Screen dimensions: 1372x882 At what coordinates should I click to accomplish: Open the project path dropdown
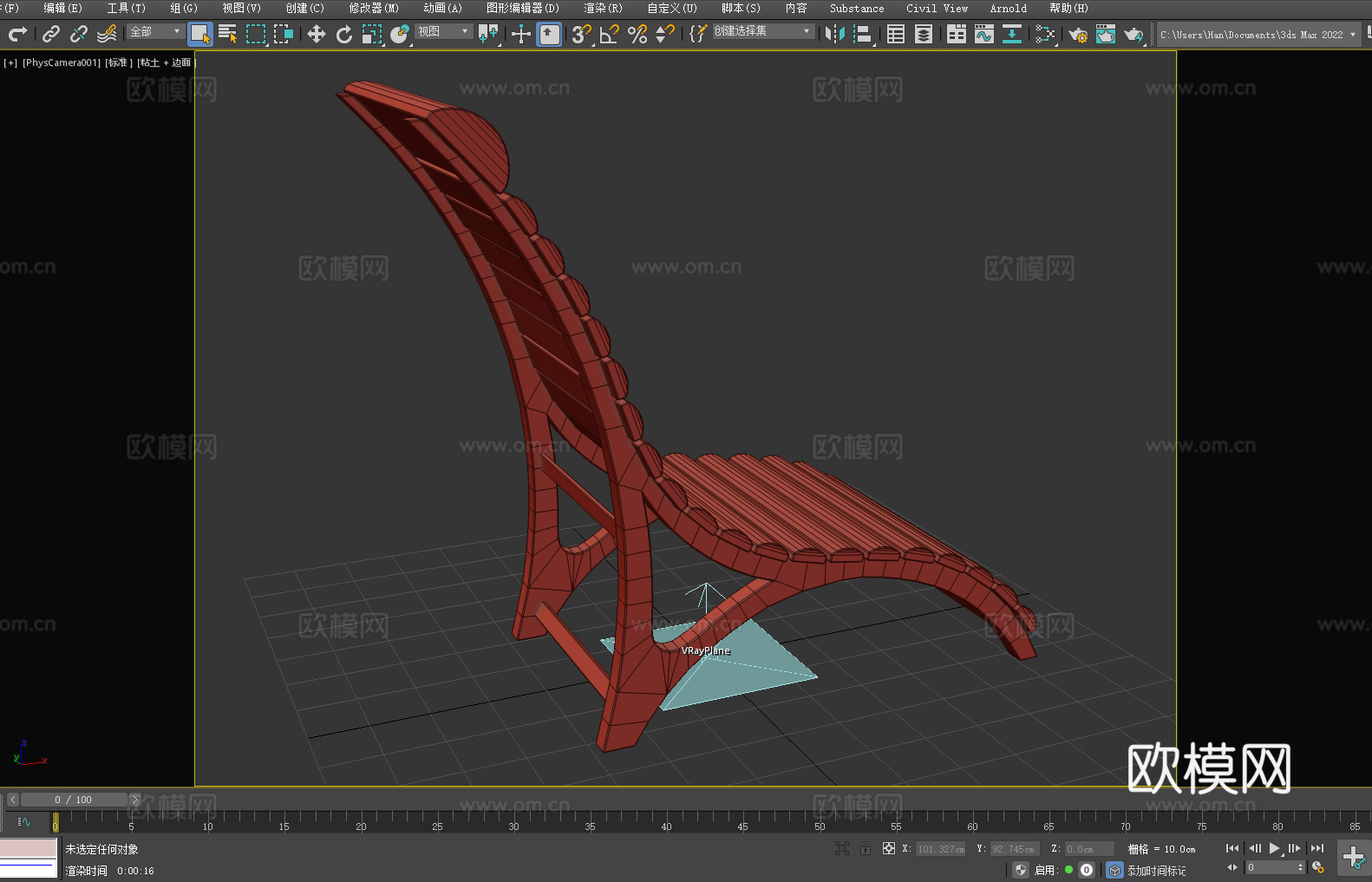[x=1259, y=35]
